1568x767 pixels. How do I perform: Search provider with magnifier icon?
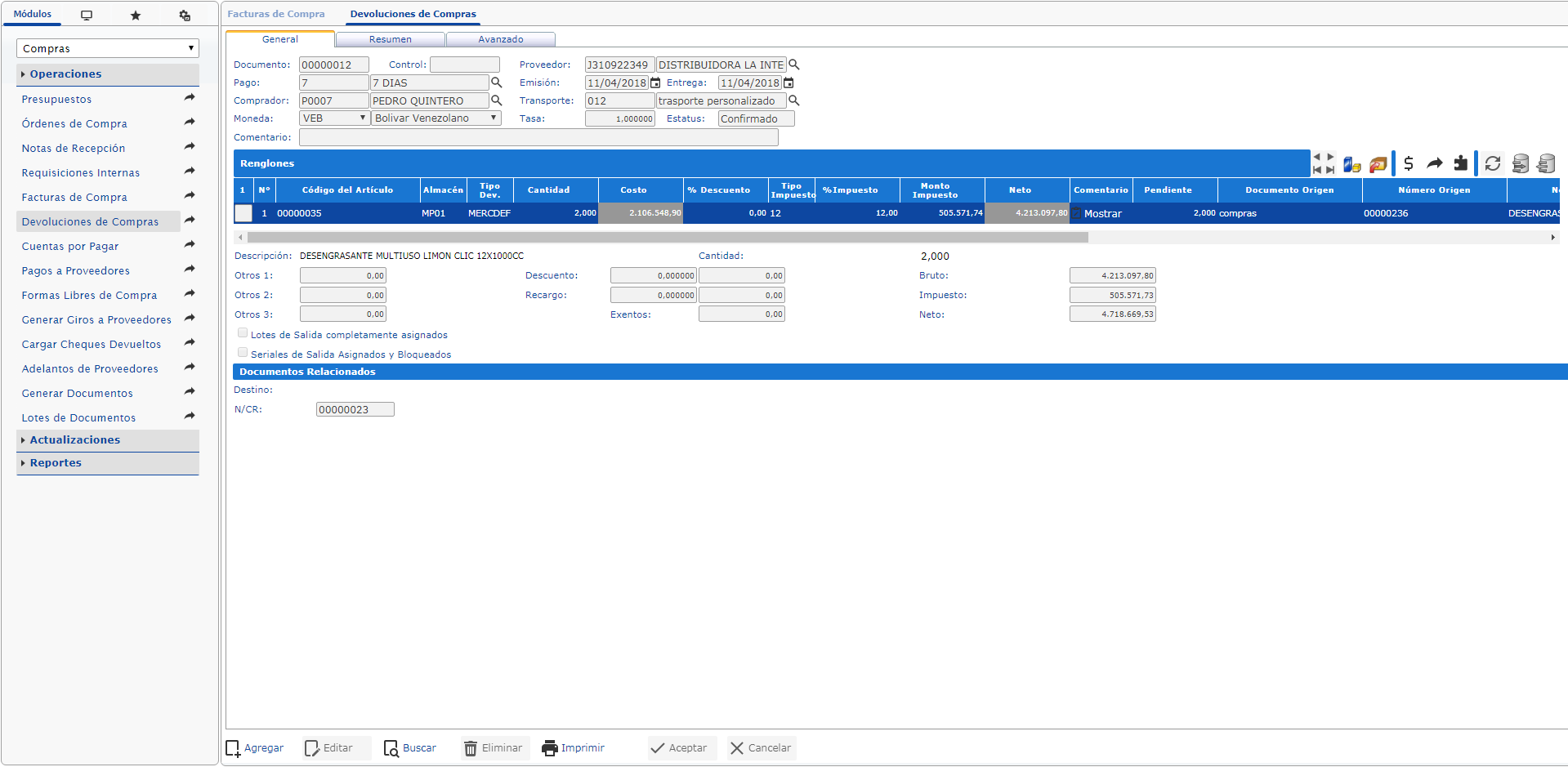point(793,65)
